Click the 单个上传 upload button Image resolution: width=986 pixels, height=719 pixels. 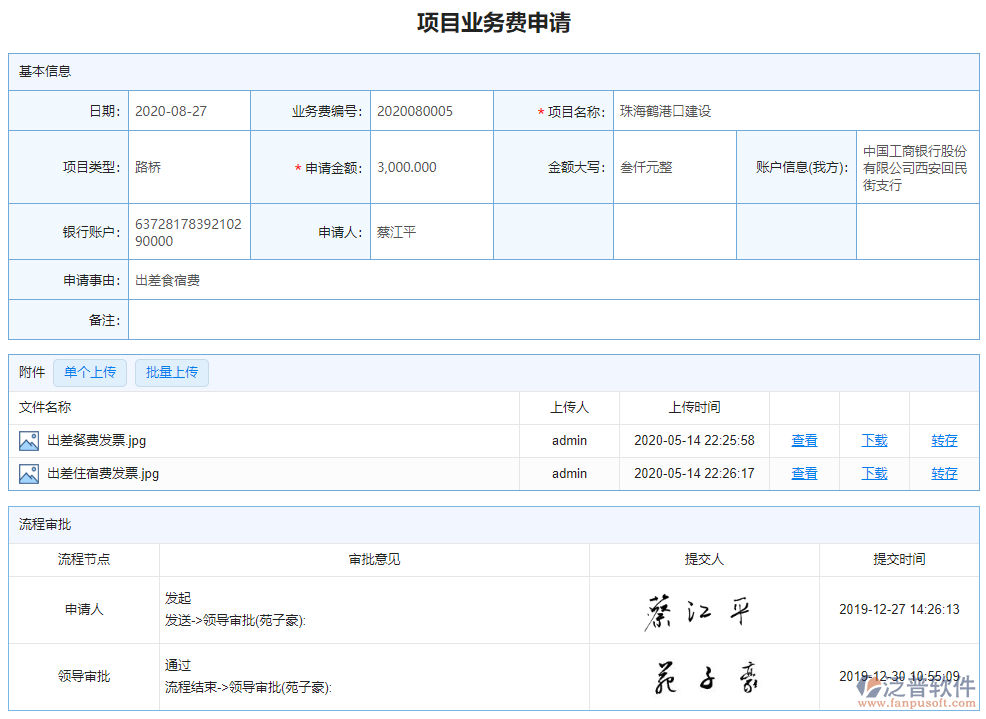point(89,372)
